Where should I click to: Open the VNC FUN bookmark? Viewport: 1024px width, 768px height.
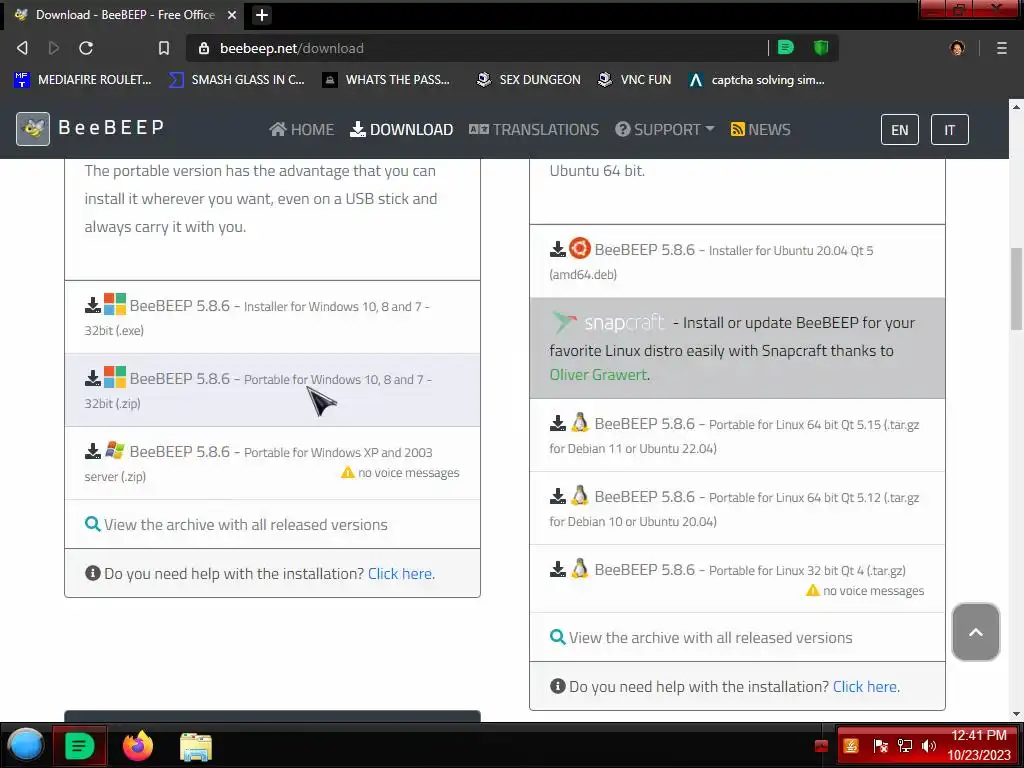(635, 80)
